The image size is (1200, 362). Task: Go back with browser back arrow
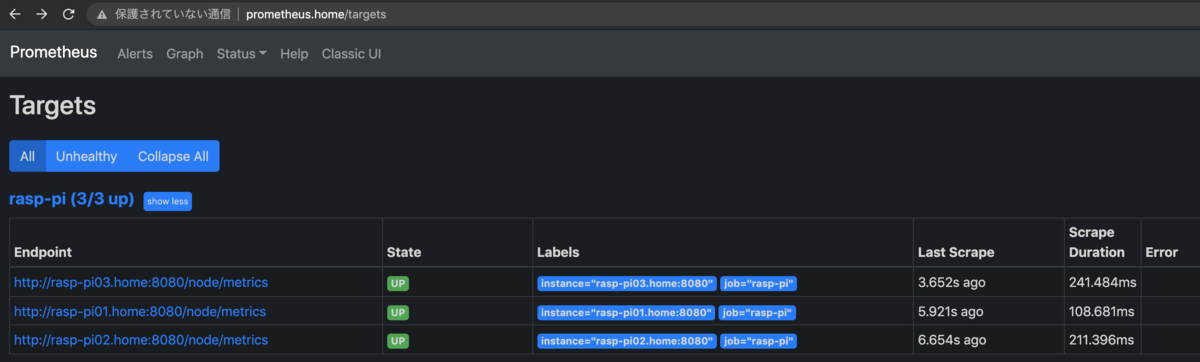(x=15, y=15)
